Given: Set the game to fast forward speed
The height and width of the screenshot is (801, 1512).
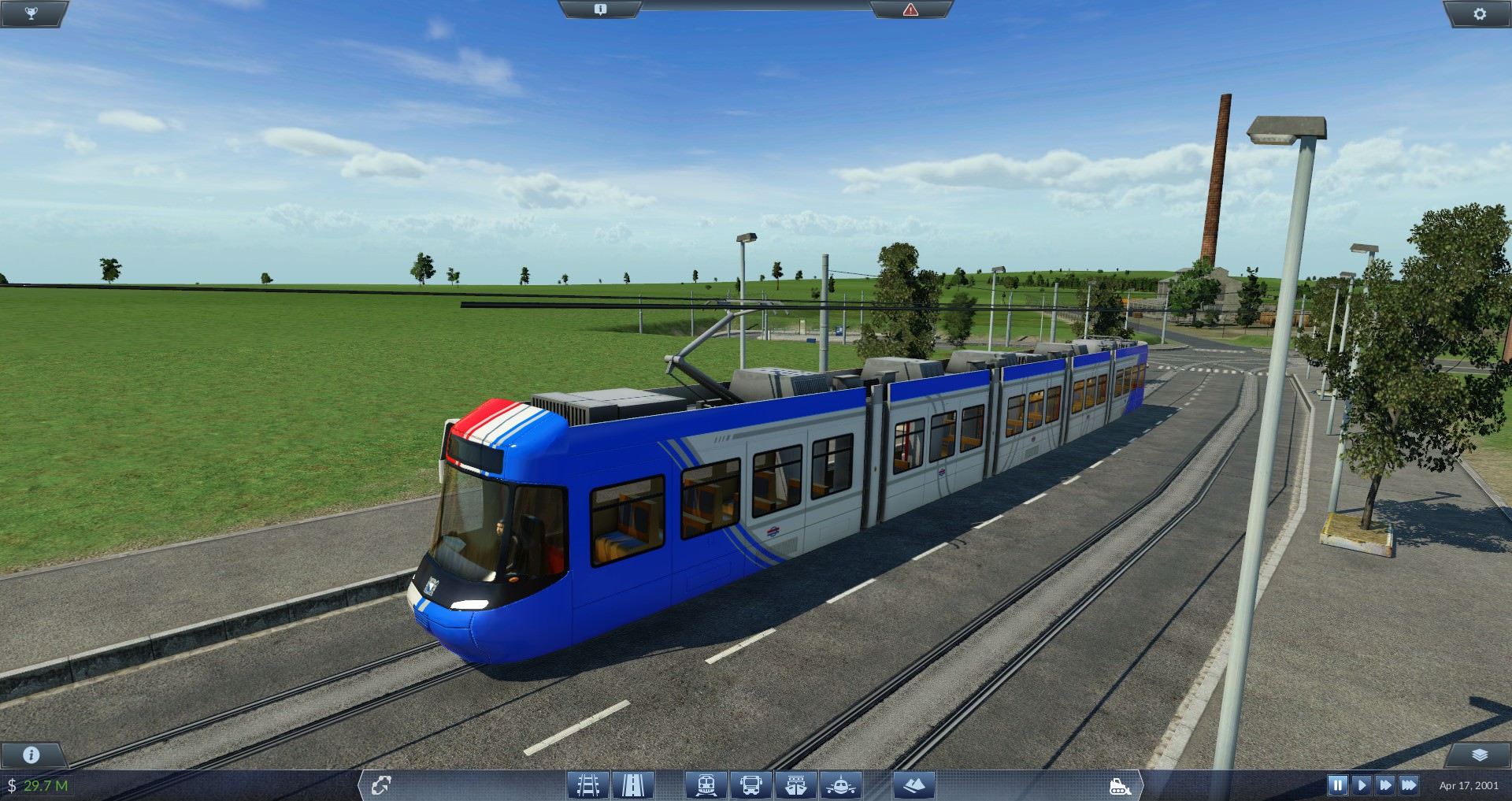Looking at the screenshot, I should pos(1384,785).
